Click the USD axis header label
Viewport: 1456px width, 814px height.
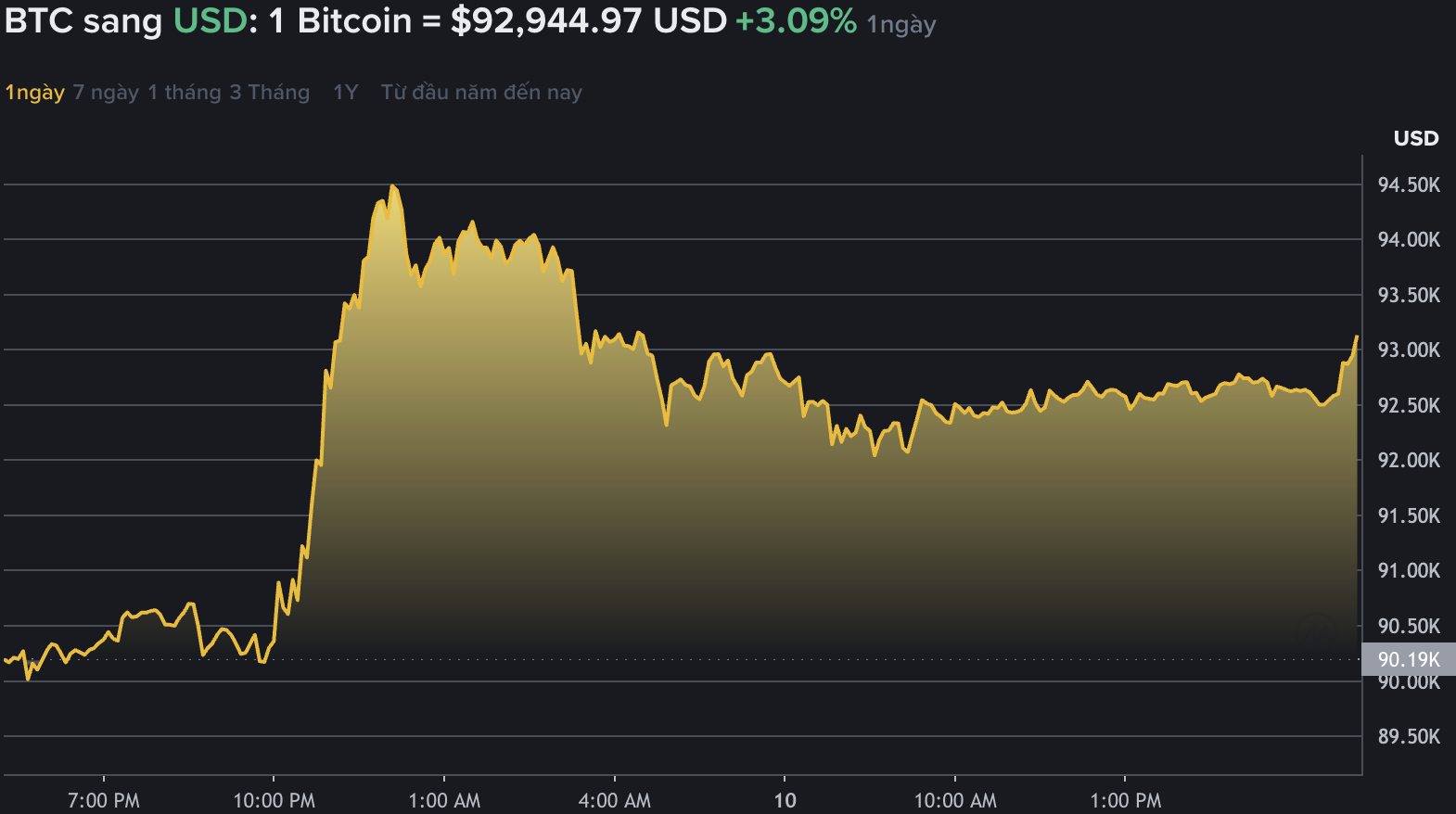[1416, 138]
